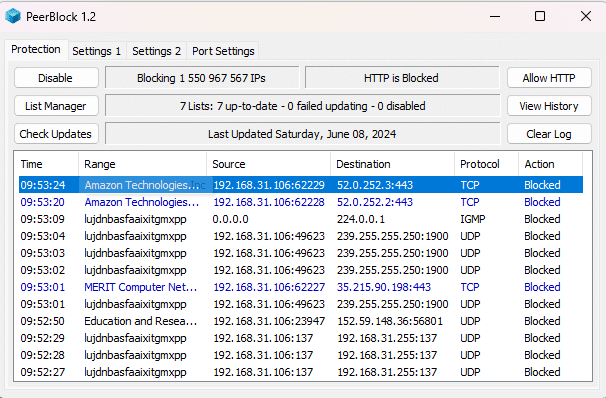
Task: Click destination 224.0.0.1
Action: (361, 219)
